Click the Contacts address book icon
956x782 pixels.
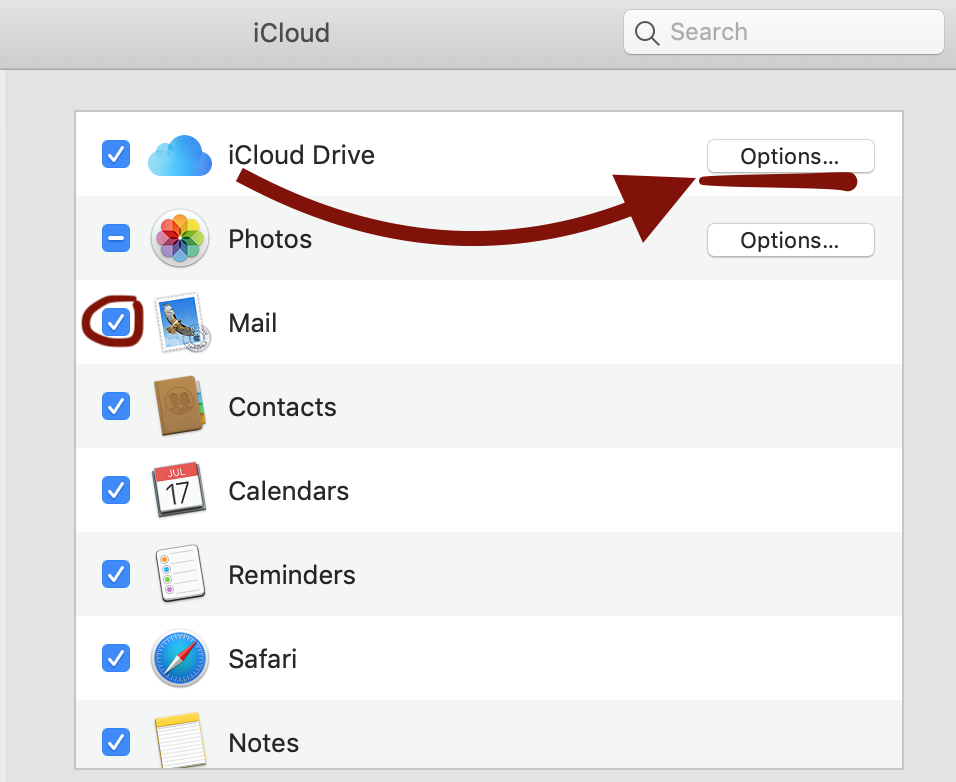(179, 406)
